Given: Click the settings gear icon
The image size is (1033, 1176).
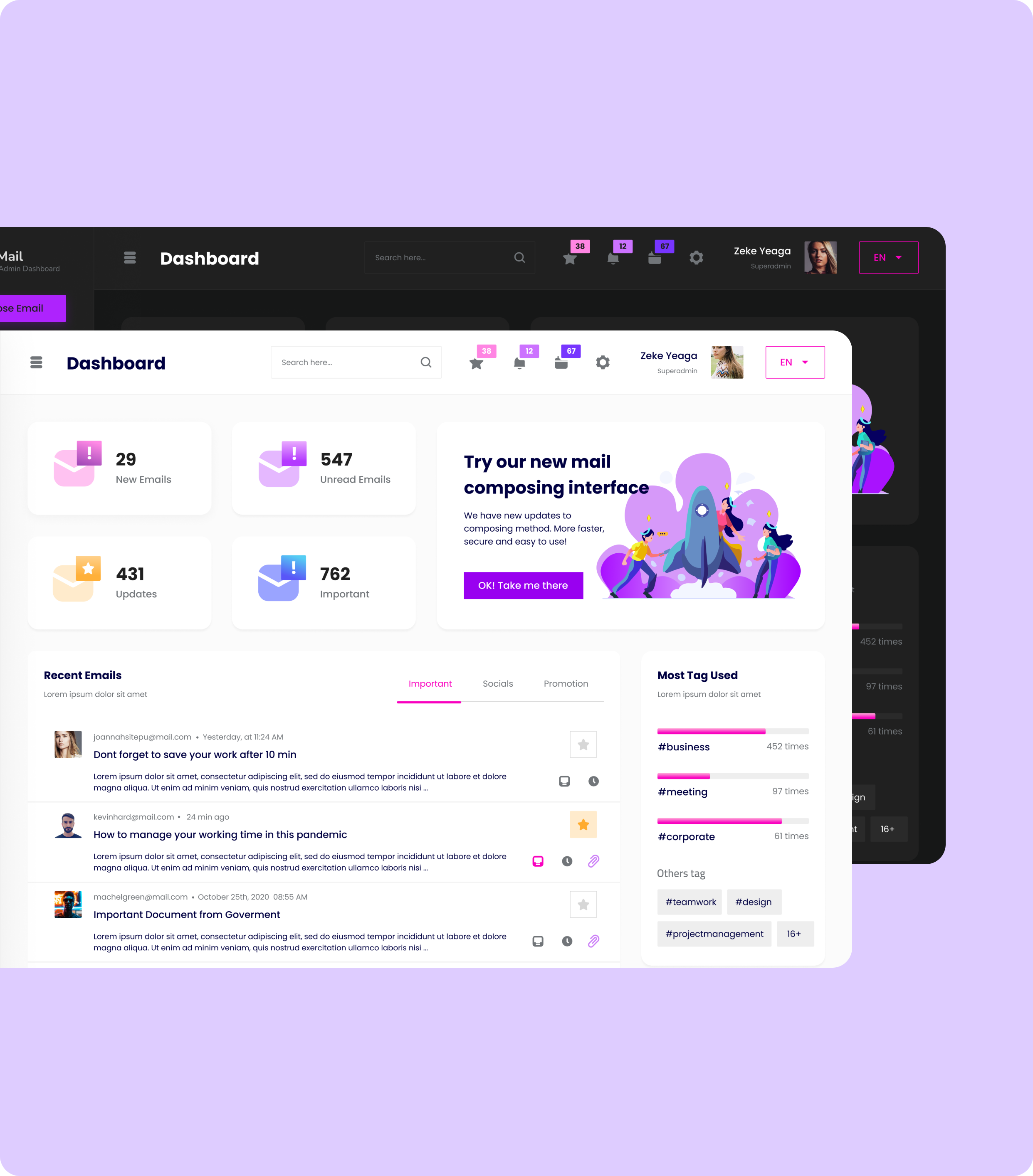Looking at the screenshot, I should tap(603, 362).
